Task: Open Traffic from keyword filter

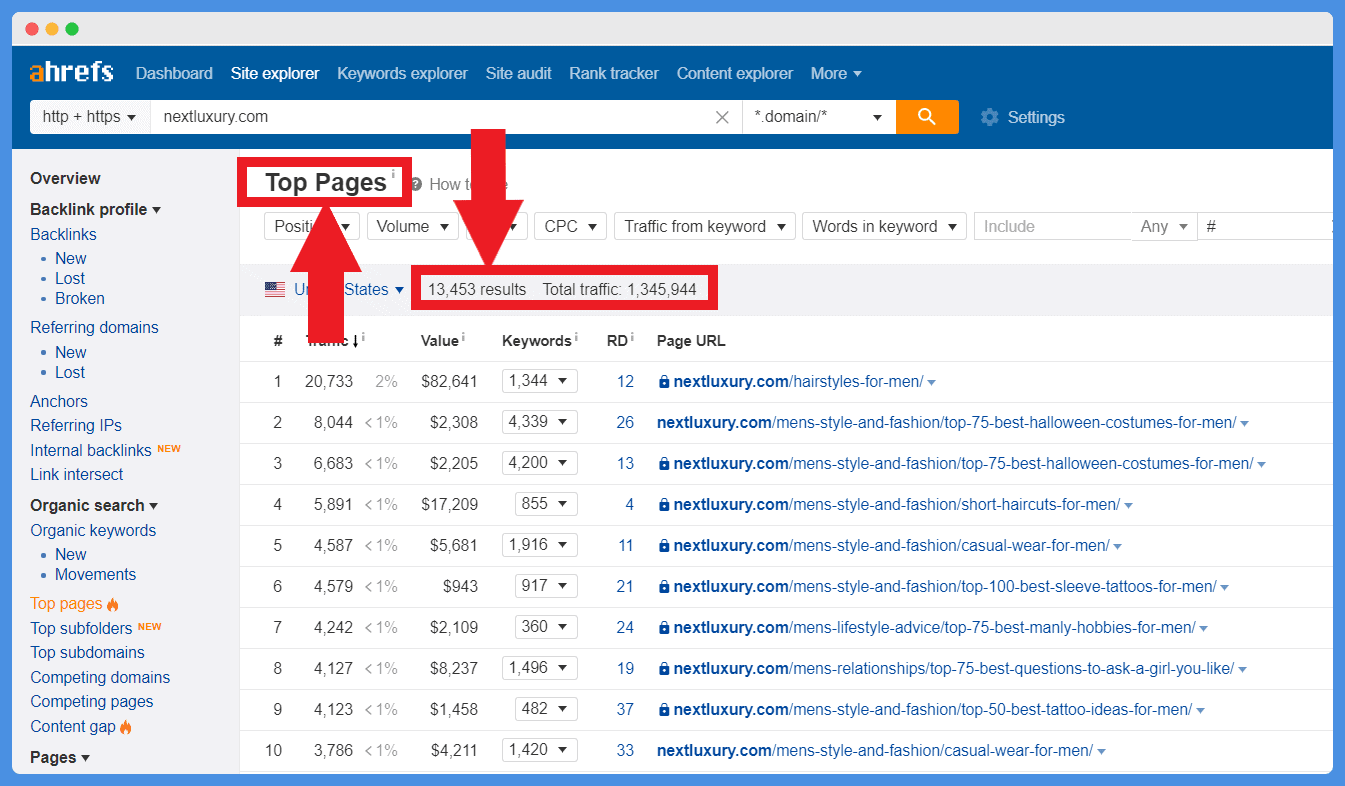Action: pyautogui.click(x=705, y=226)
